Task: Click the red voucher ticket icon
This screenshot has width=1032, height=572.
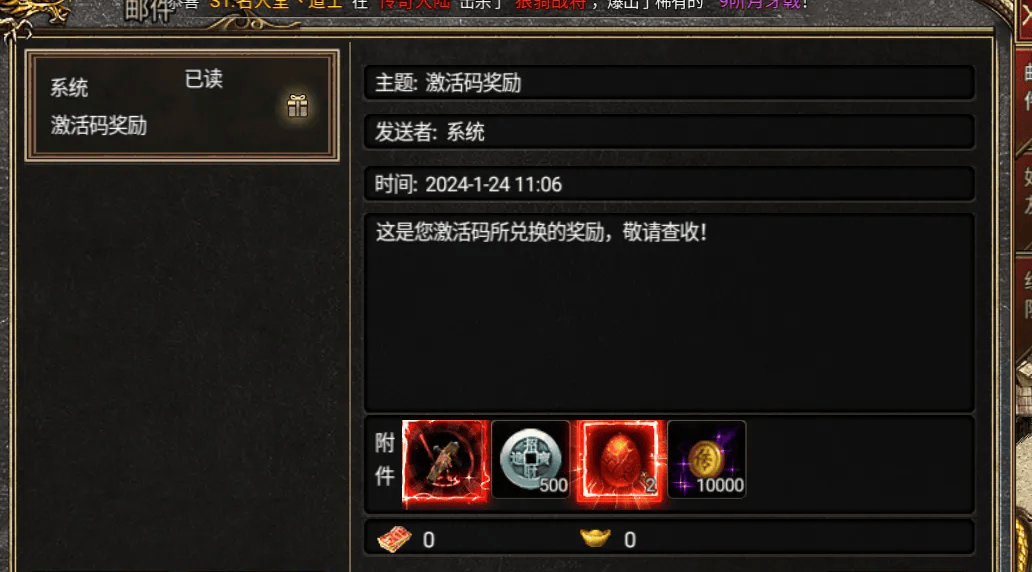Action: point(394,539)
